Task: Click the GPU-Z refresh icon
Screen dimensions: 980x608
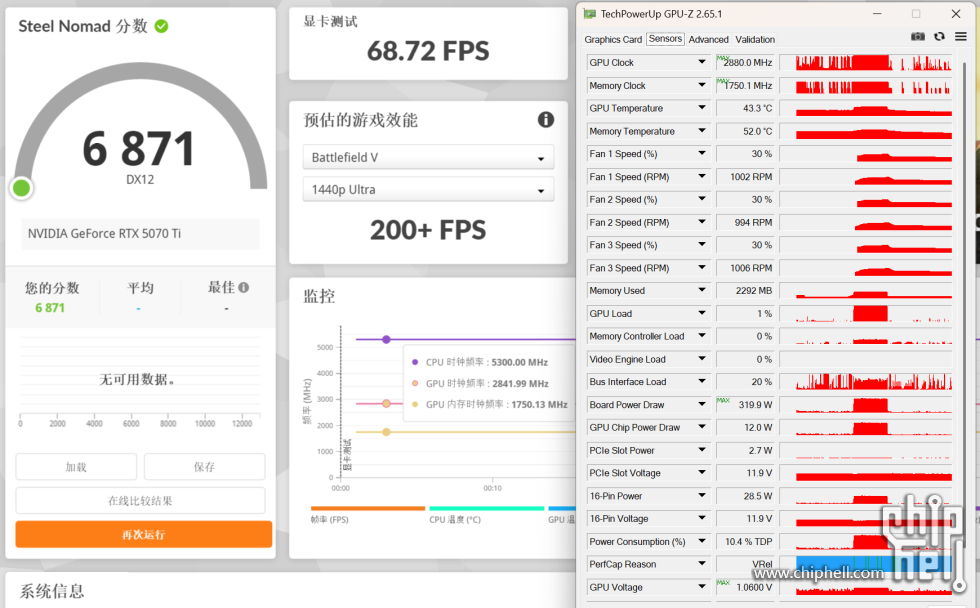Action: (939, 37)
